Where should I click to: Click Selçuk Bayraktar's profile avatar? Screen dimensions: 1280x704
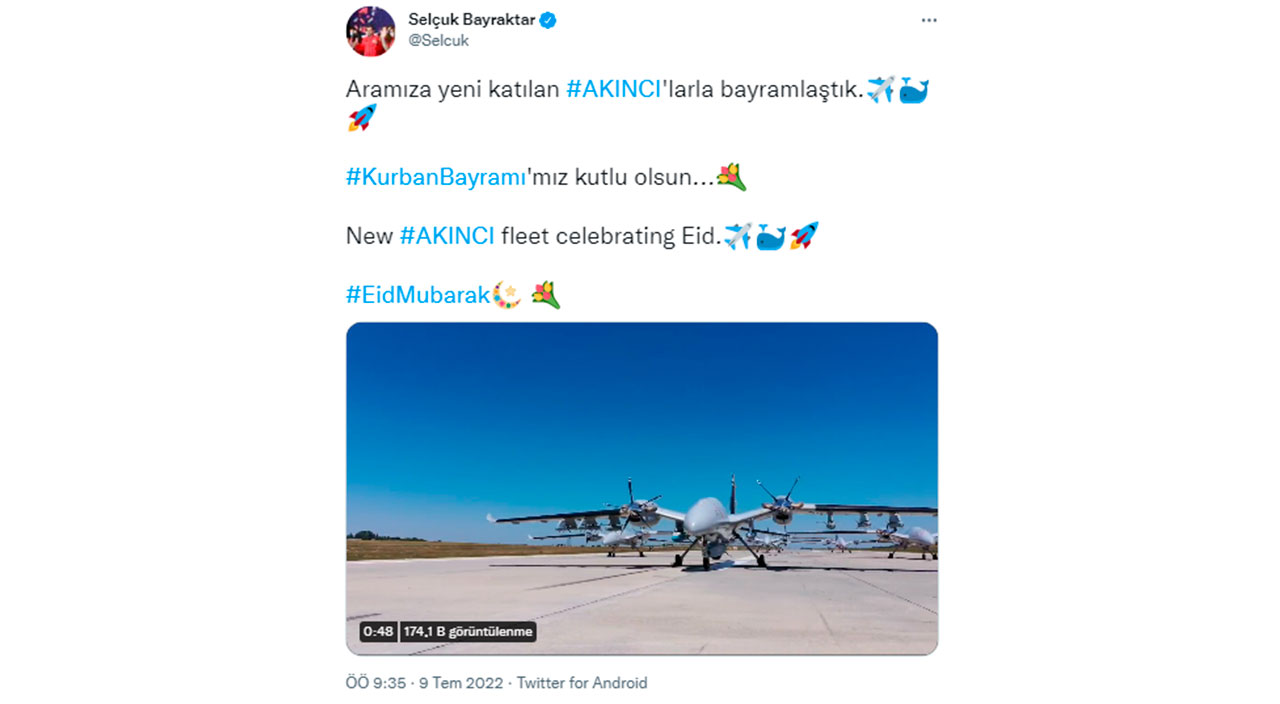(370, 31)
